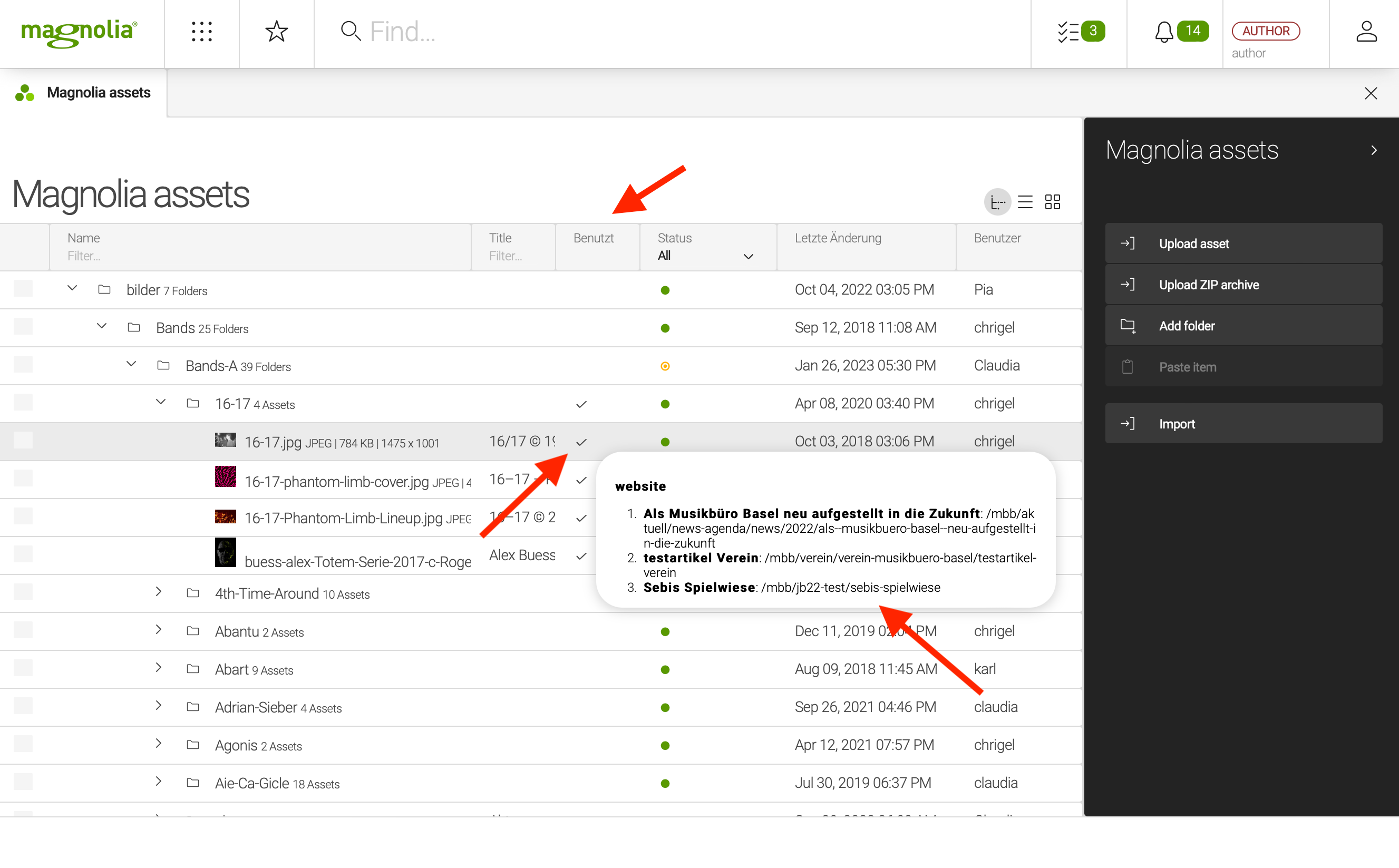Switch to tree view icon
Screen dimensions: 1399x868
tap(998, 202)
